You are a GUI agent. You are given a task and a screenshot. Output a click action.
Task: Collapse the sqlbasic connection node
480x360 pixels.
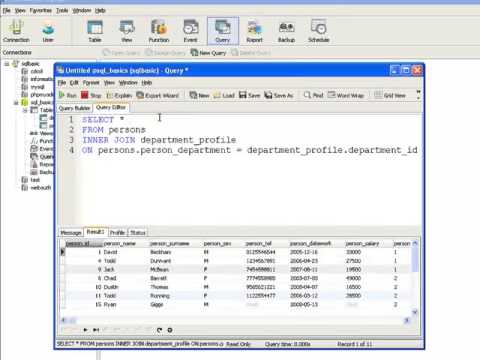(7, 63)
